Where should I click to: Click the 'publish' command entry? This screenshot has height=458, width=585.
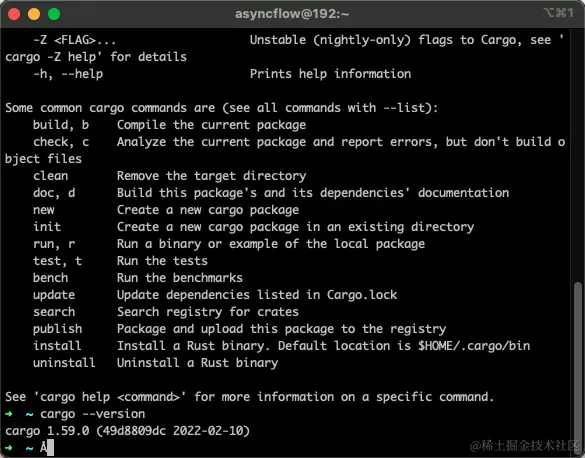tap(57, 329)
